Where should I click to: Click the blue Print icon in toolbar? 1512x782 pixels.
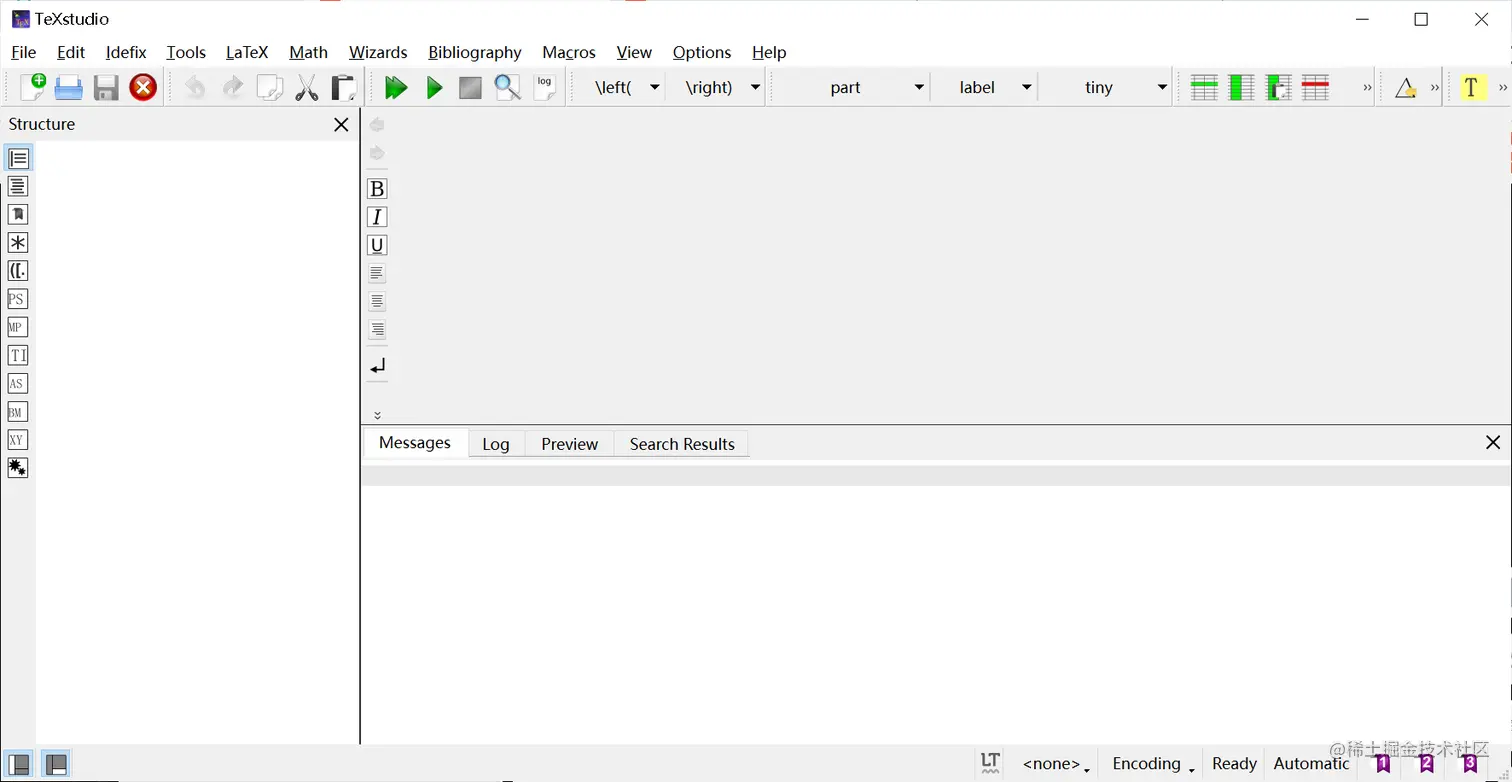pos(69,88)
